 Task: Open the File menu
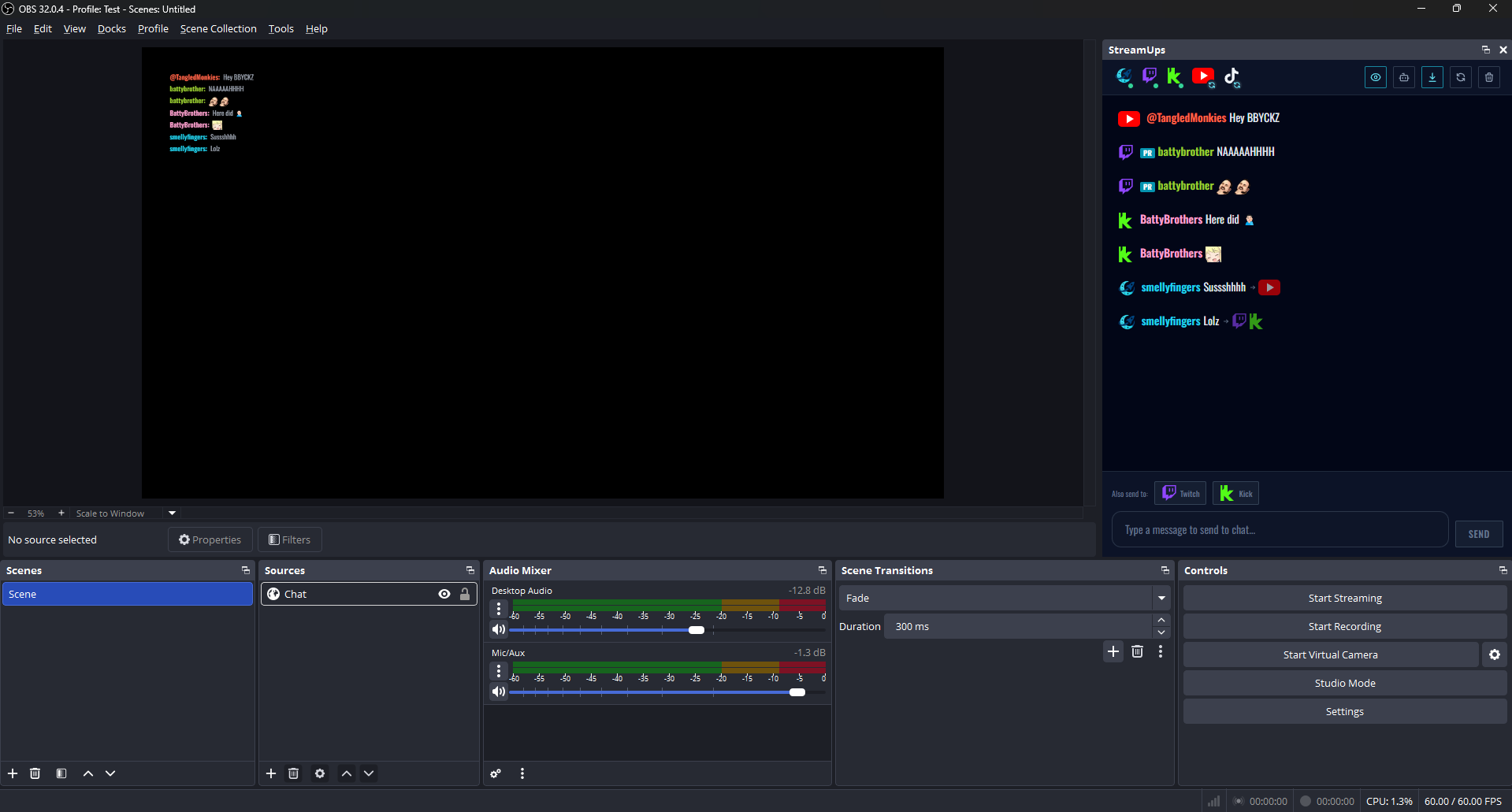point(14,28)
